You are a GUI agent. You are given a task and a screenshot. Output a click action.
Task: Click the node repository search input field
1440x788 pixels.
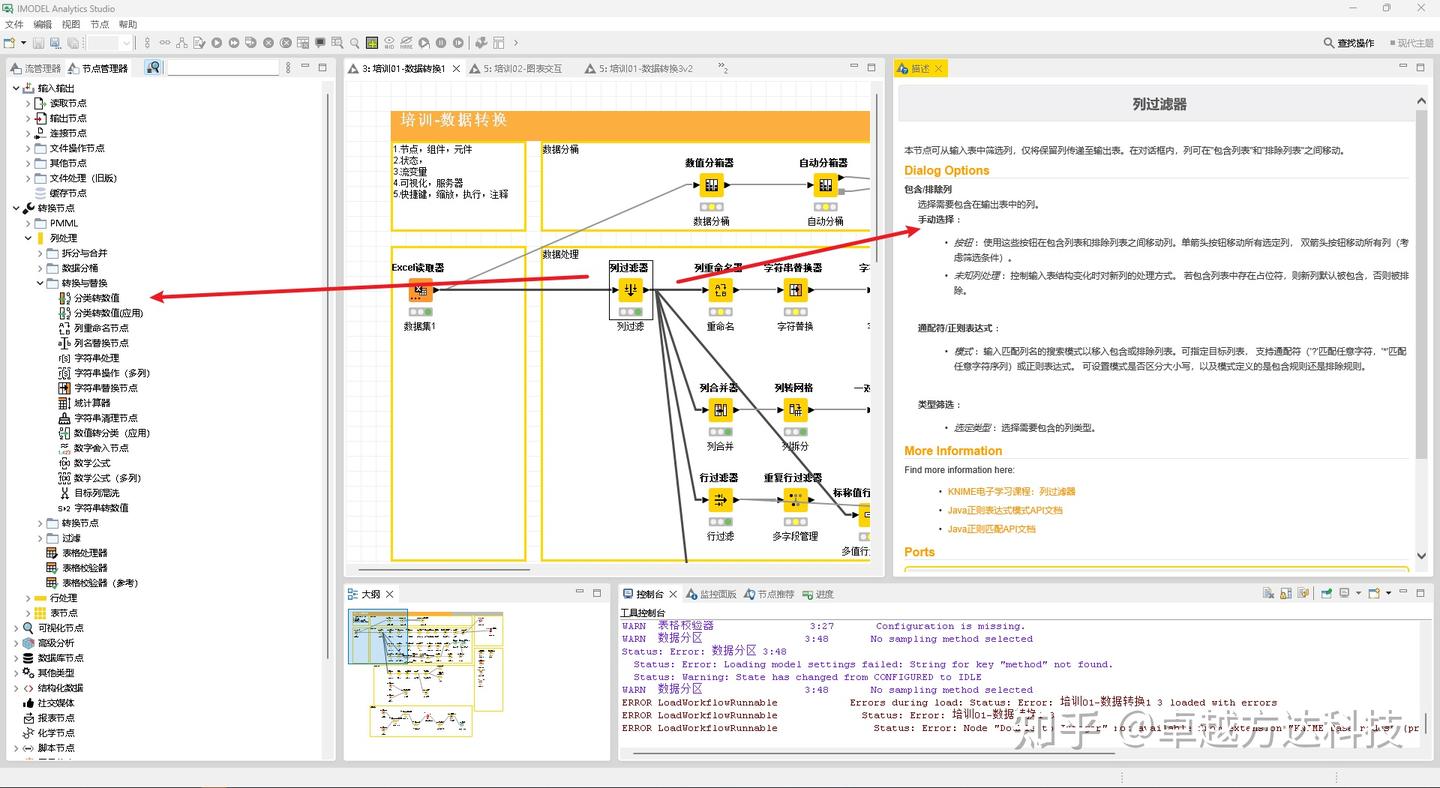pos(223,68)
